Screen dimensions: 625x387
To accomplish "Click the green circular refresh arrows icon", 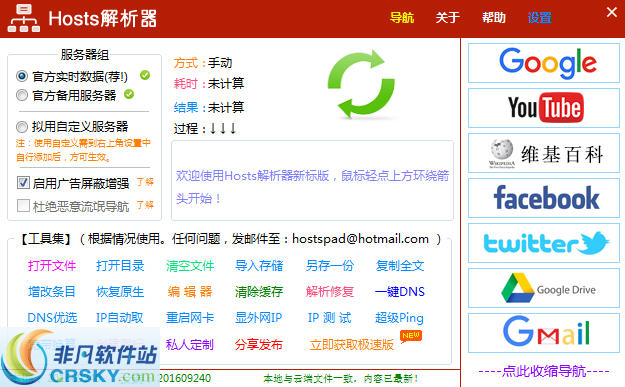I will coord(361,84).
